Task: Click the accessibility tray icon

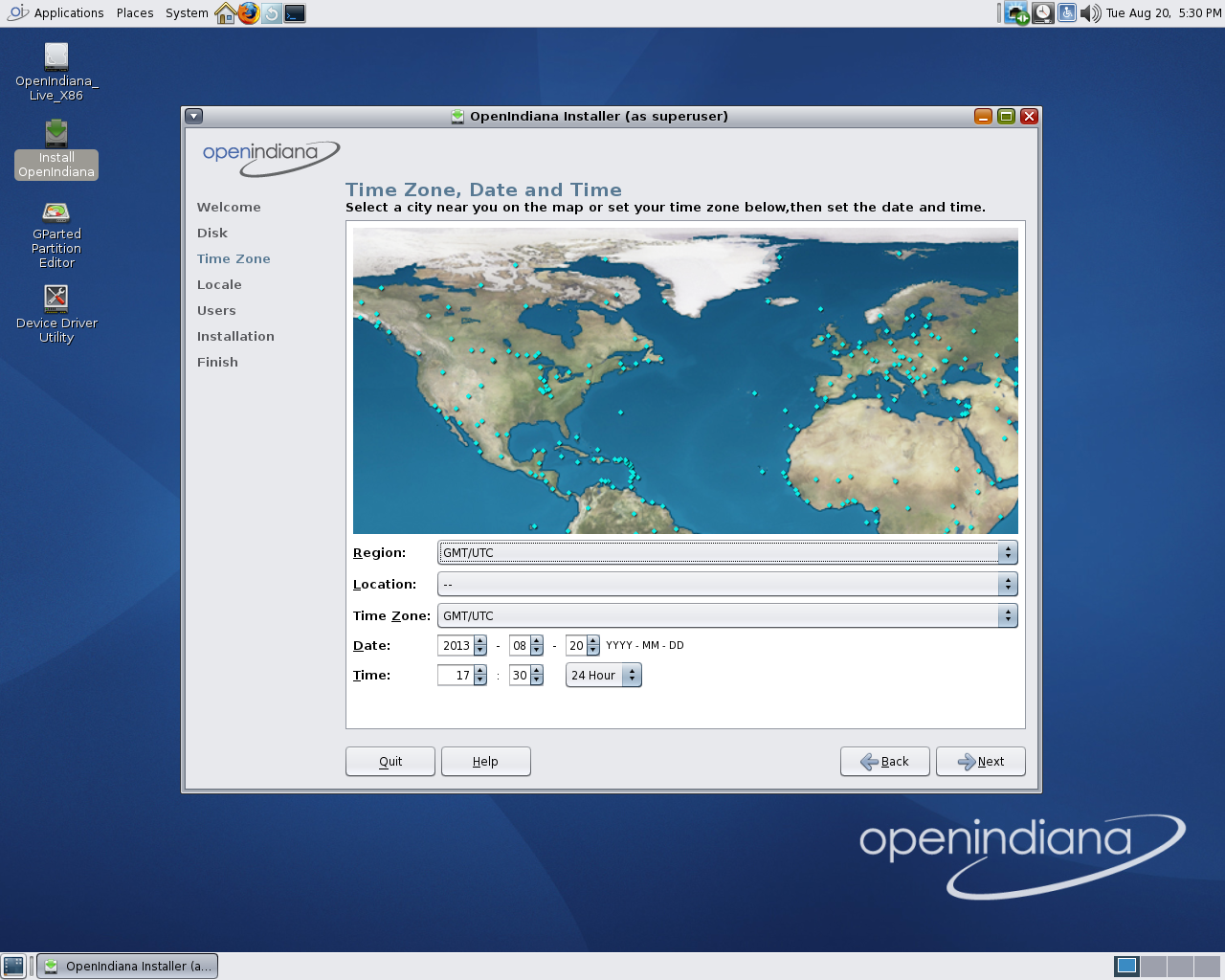Action: coord(1066,13)
